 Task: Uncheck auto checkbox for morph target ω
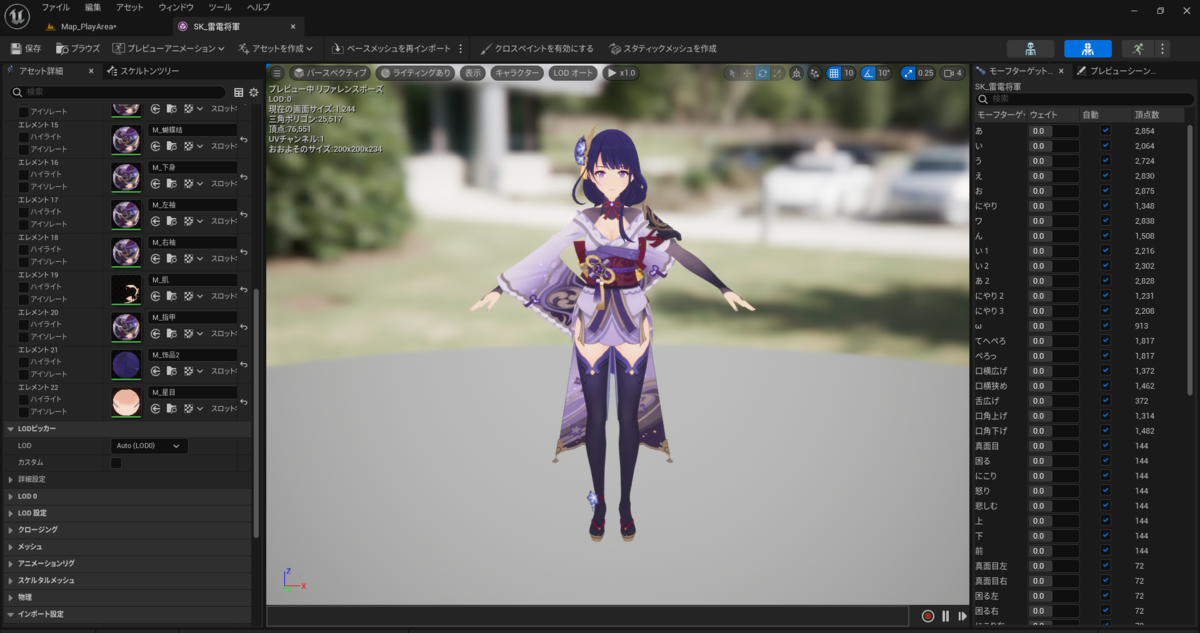tap(1105, 326)
